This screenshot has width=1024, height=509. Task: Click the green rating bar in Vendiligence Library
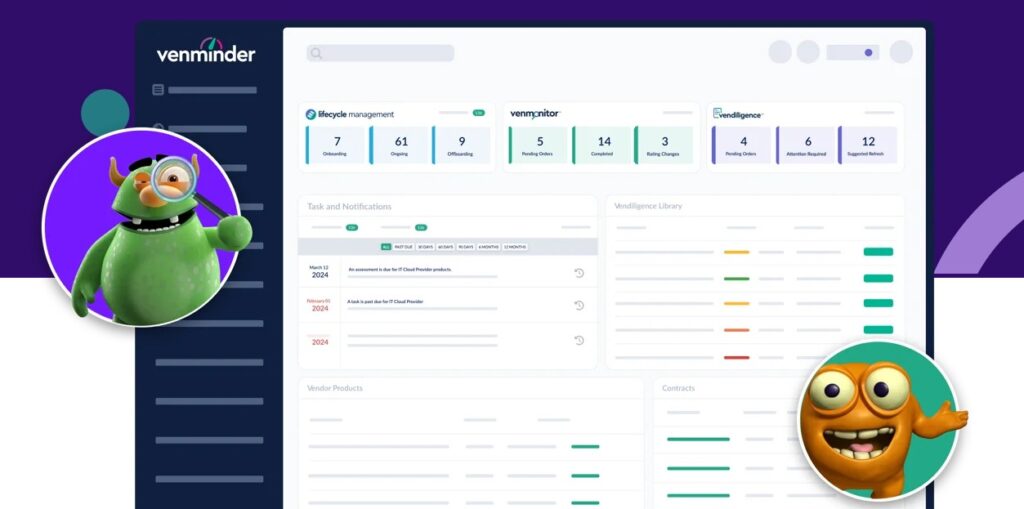[x=737, y=278]
